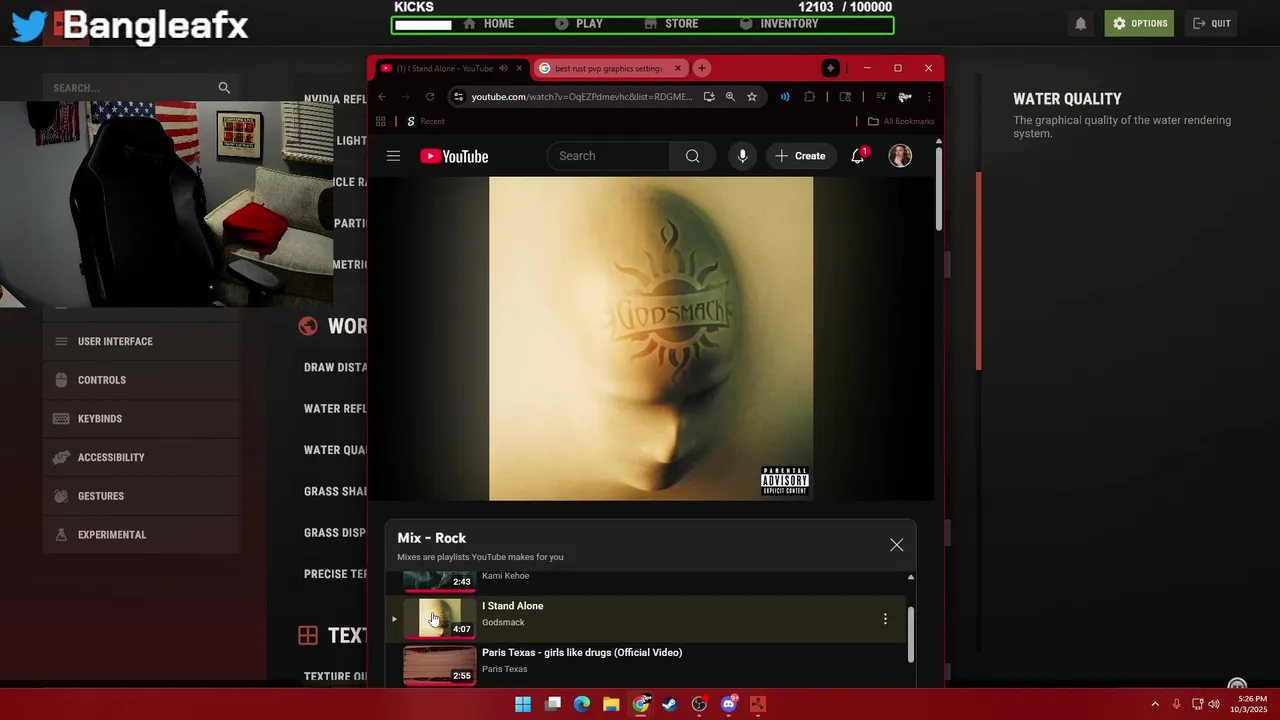Open the site information icon beside URL
Image resolution: width=1280 pixels, height=720 pixels.
click(458, 97)
